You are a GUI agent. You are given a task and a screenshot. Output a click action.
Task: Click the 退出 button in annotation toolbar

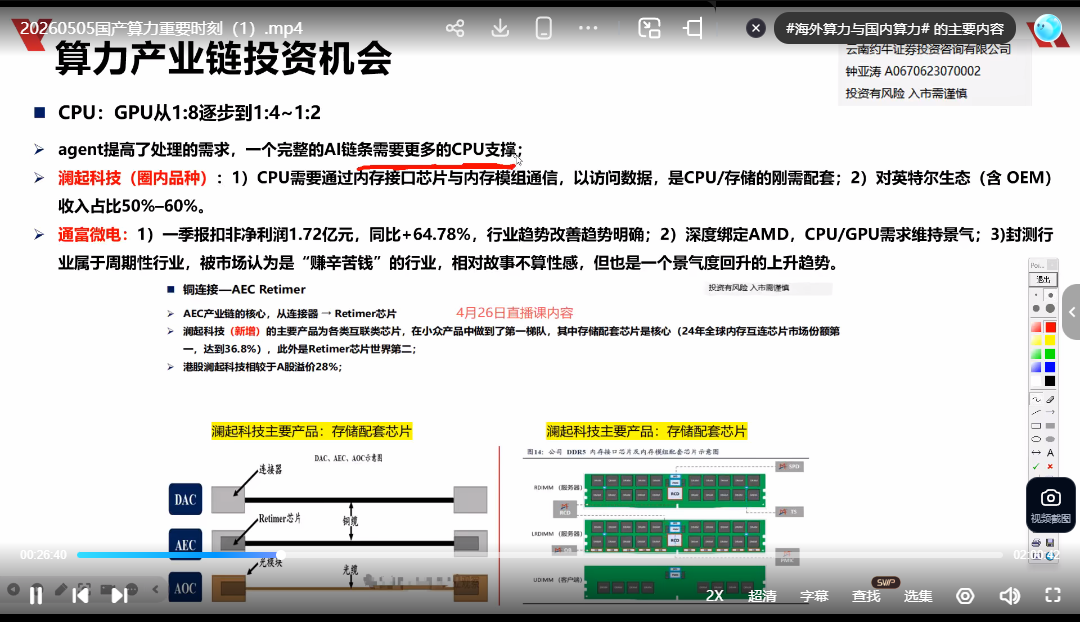[x=1043, y=279]
